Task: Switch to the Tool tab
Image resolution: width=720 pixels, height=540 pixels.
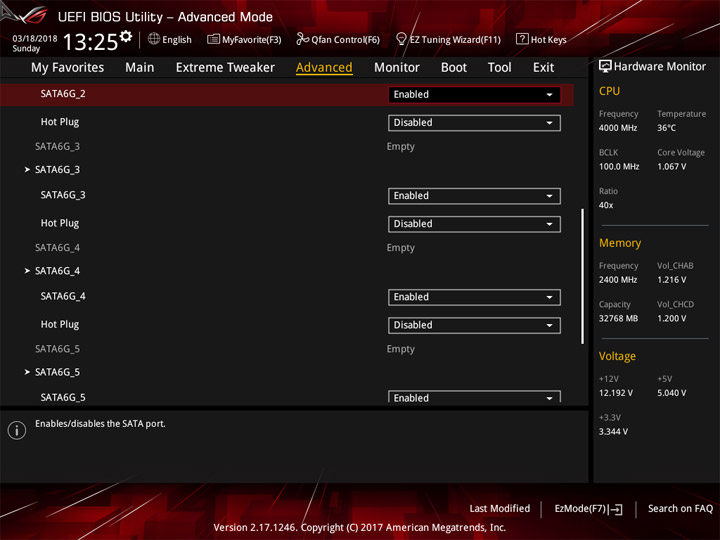Action: click(500, 68)
